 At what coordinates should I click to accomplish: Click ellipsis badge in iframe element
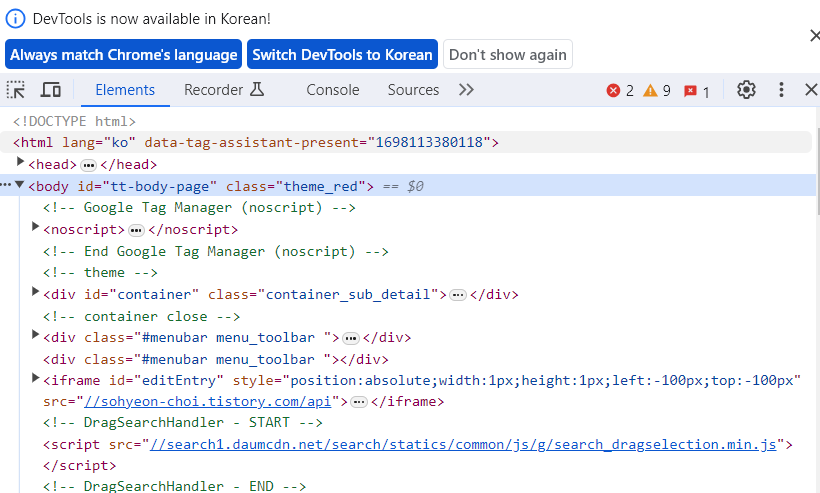click(359, 403)
